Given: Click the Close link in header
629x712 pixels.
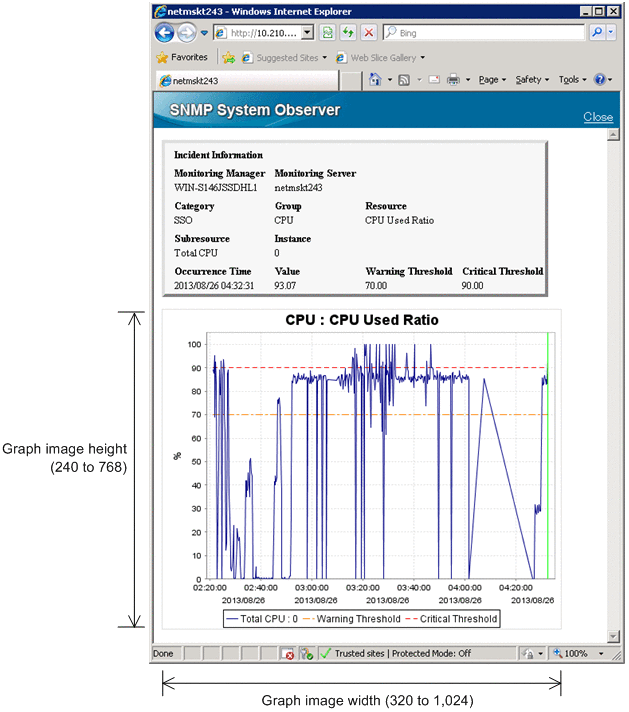Looking at the screenshot, I should pos(598,117).
